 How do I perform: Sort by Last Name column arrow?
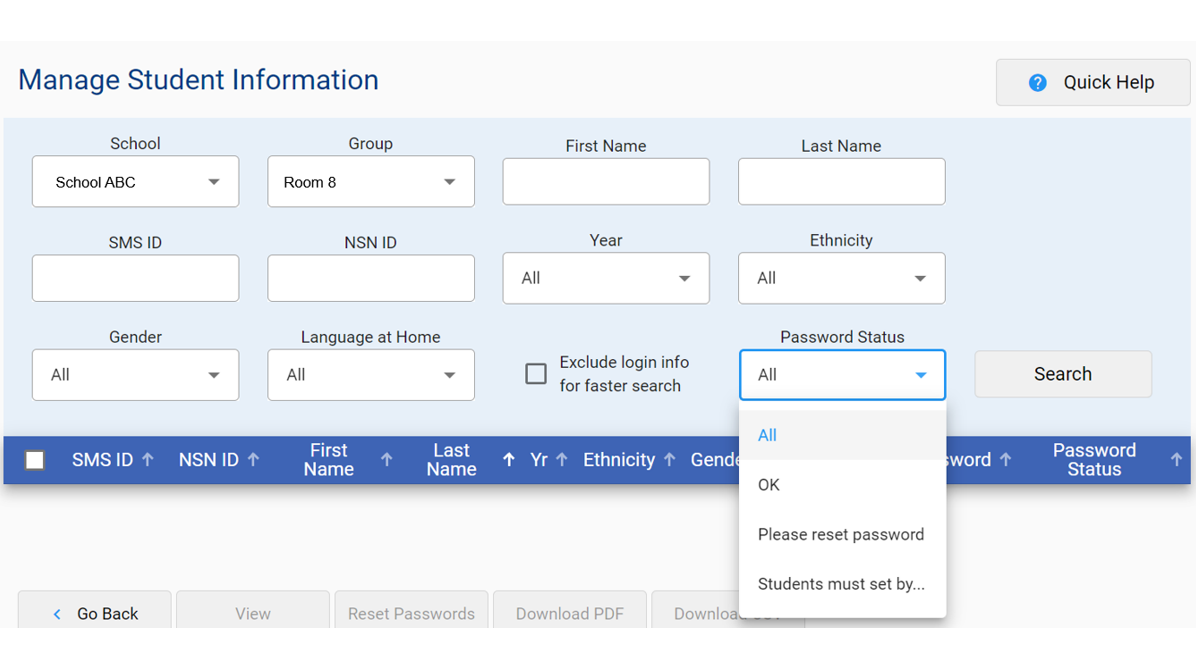coord(509,459)
